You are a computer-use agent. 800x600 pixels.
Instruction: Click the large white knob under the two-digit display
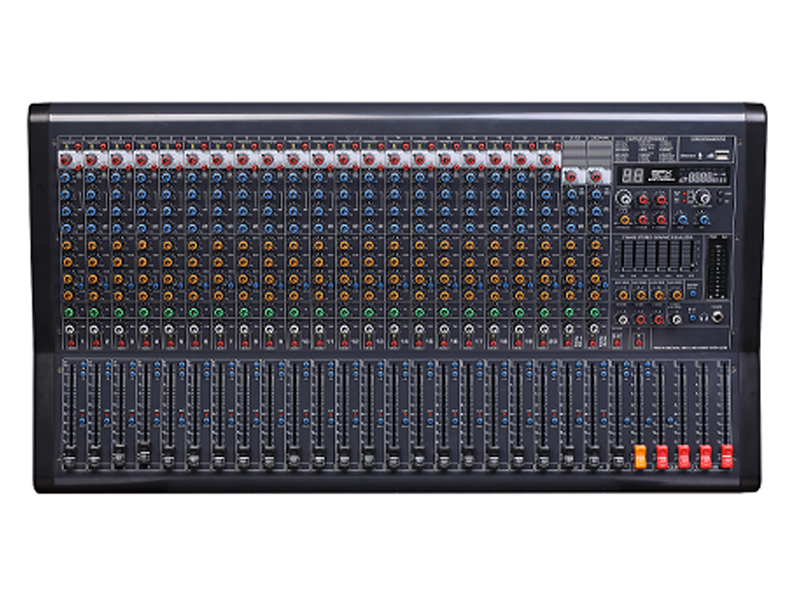[x=623, y=198]
